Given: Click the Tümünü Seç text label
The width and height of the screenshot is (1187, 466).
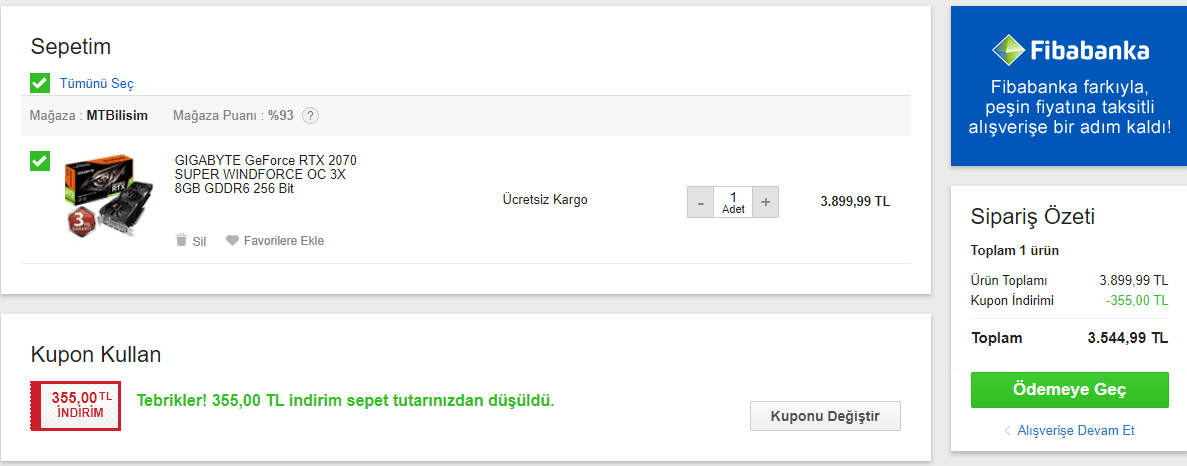Looking at the screenshot, I should pos(96,84).
